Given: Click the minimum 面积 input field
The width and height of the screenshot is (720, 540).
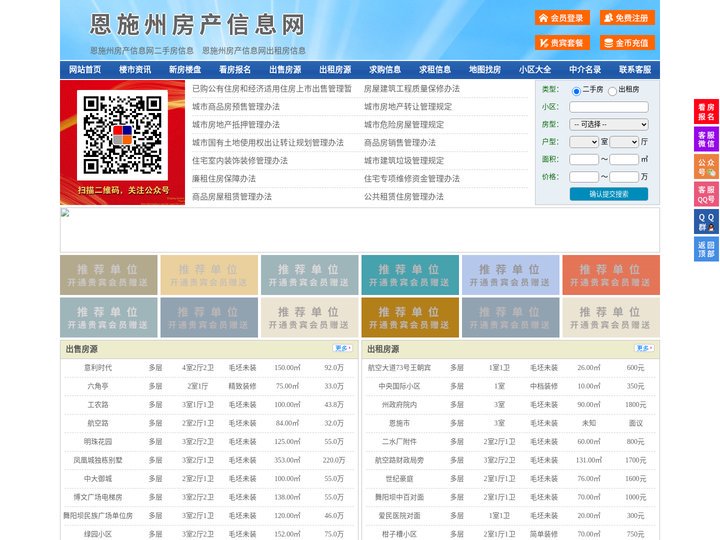Looking at the screenshot, I should tap(584, 159).
